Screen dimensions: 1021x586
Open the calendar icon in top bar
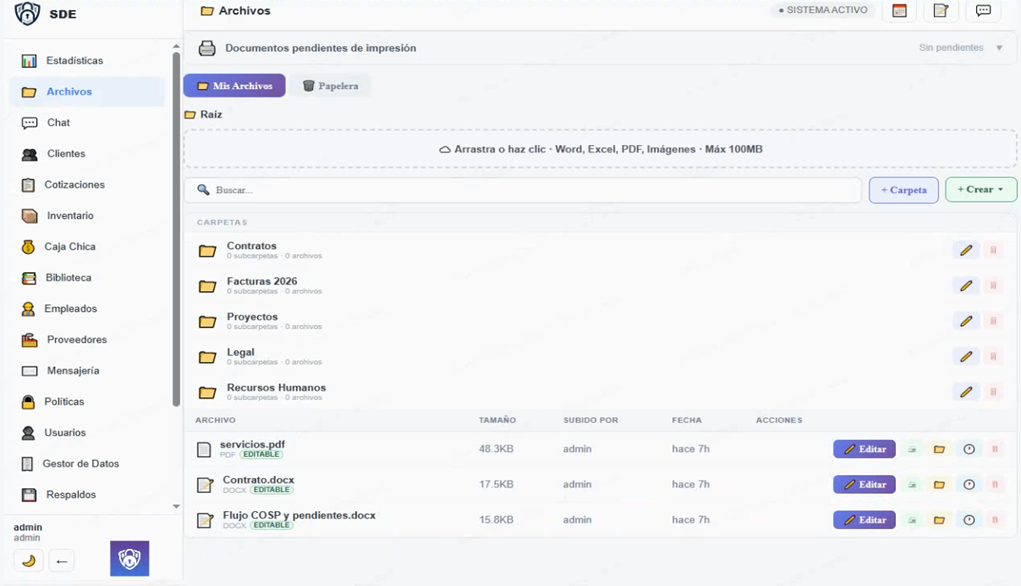coord(899,11)
